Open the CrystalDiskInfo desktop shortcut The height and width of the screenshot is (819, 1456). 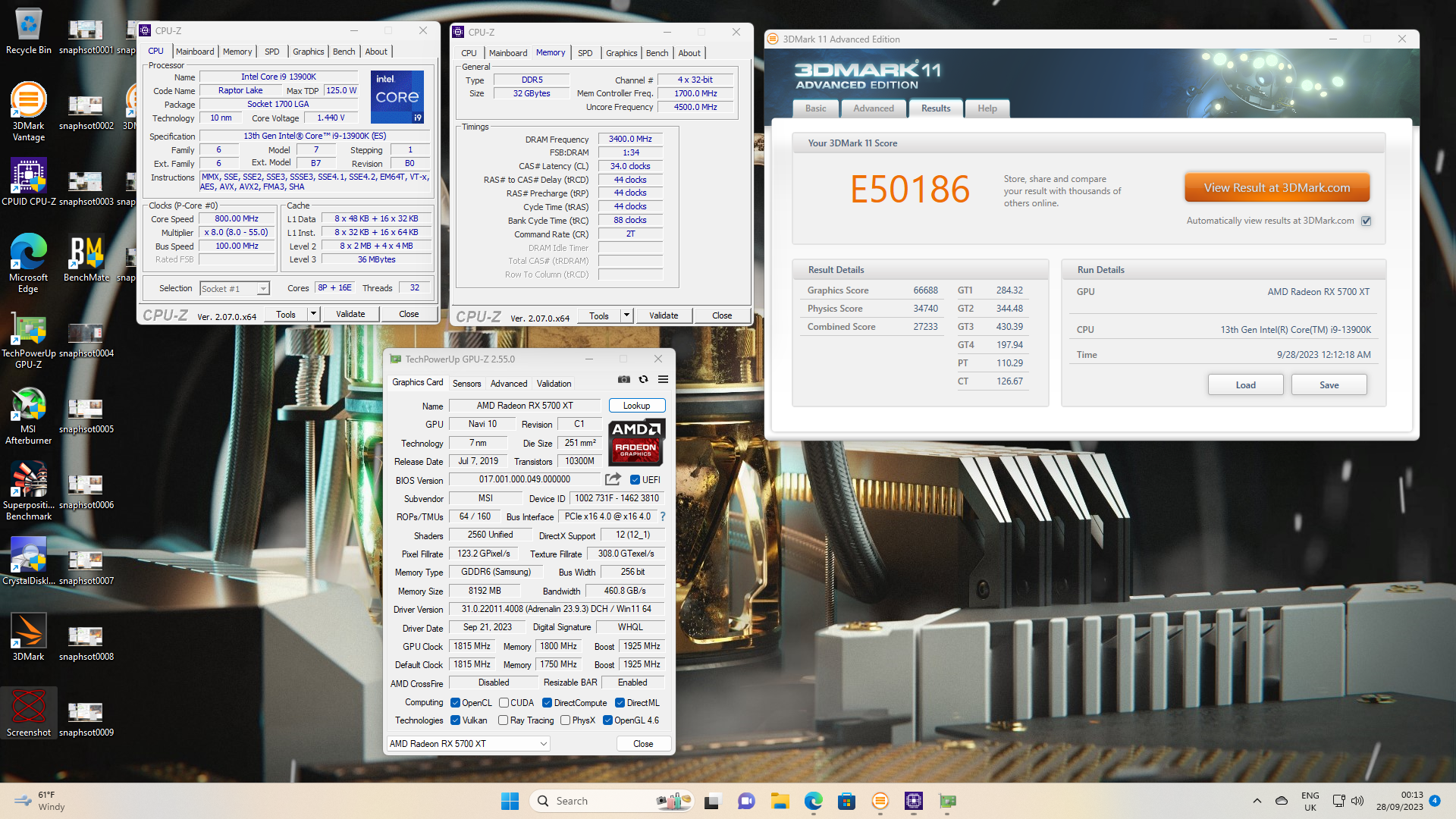pyautogui.click(x=28, y=561)
